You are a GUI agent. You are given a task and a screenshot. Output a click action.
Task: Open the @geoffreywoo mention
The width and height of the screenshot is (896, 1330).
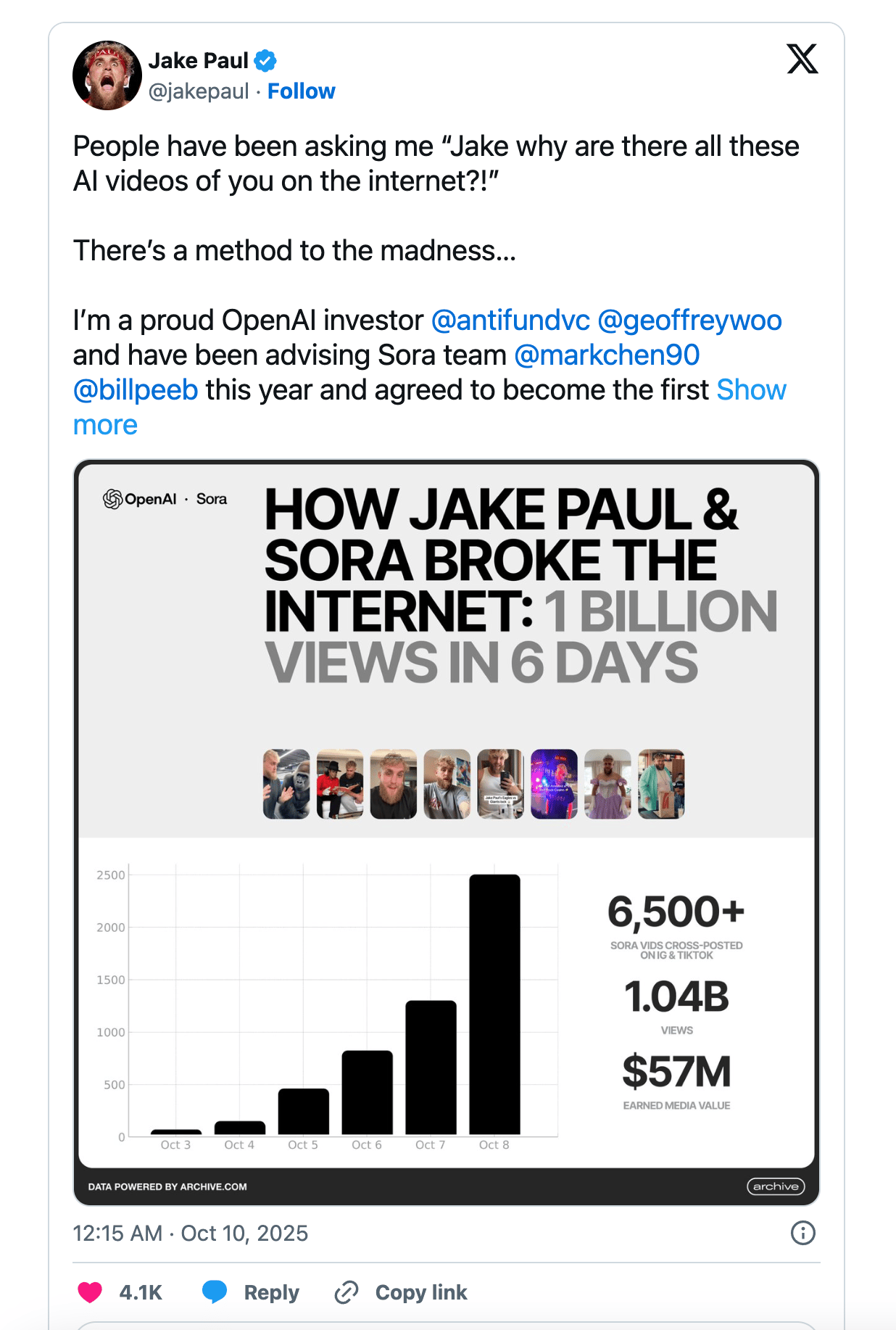(689, 321)
